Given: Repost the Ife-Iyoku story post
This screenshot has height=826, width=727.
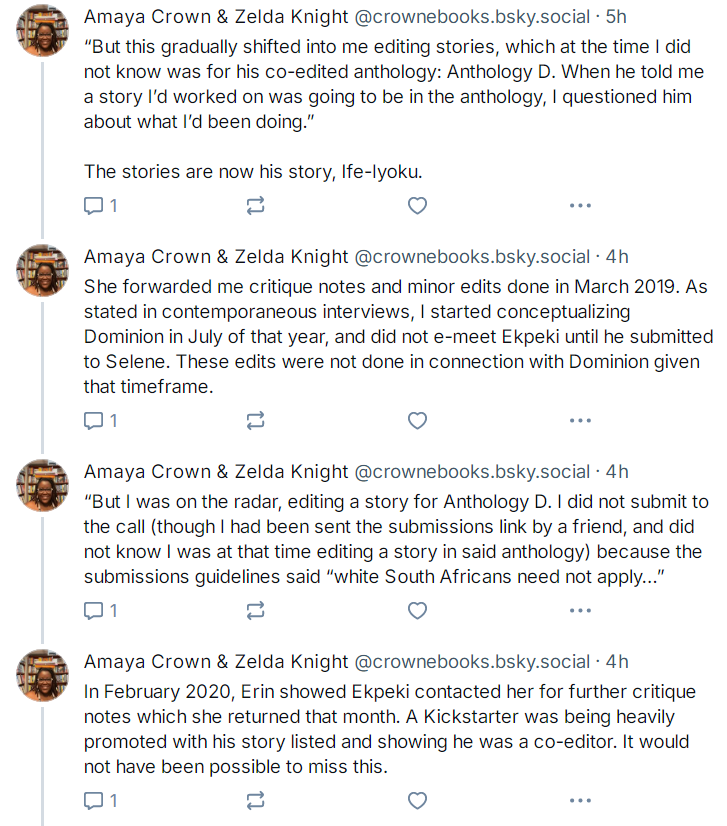Looking at the screenshot, I should [x=256, y=205].
